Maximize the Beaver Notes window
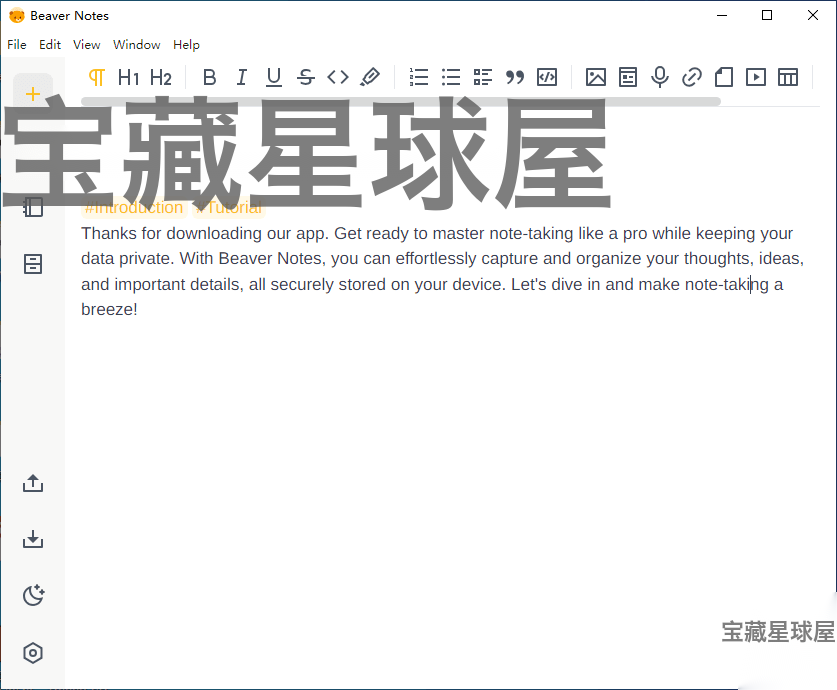 tap(767, 15)
